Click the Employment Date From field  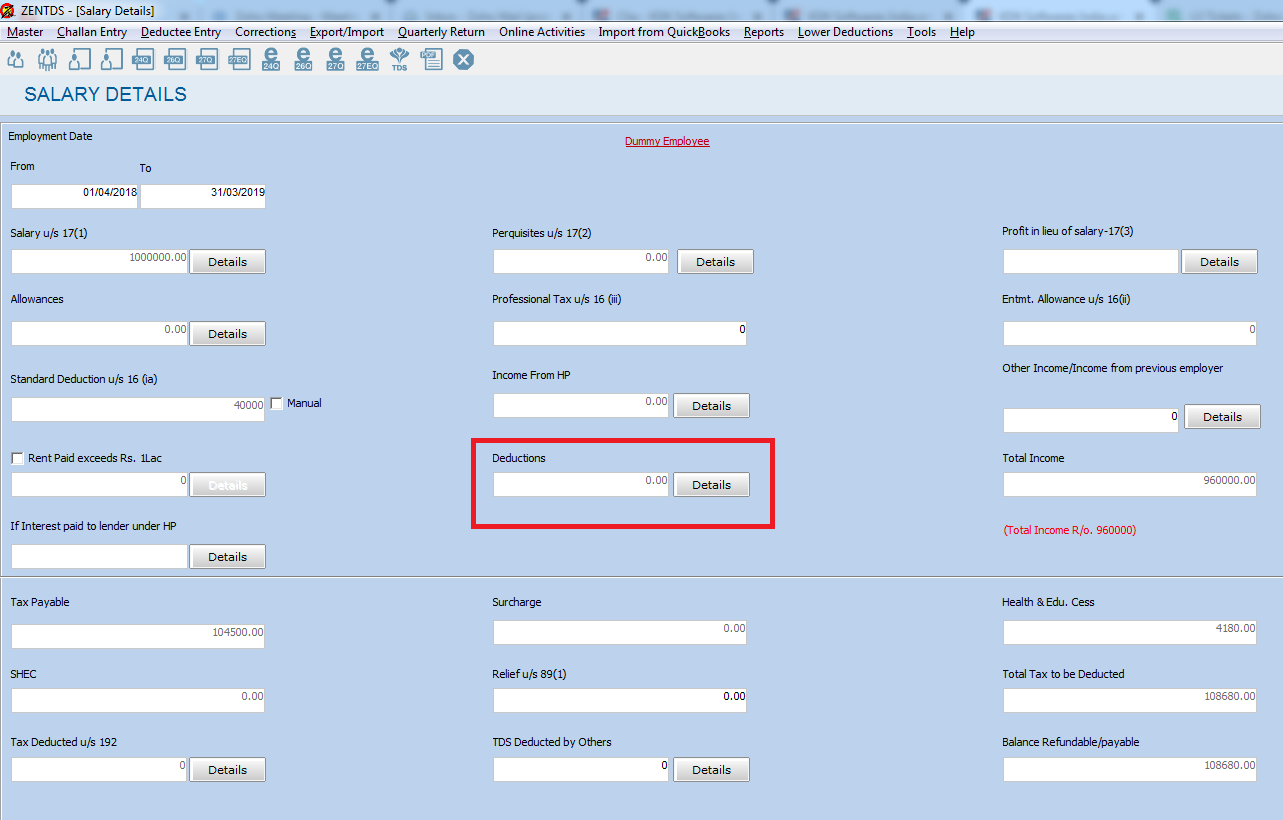(75, 196)
